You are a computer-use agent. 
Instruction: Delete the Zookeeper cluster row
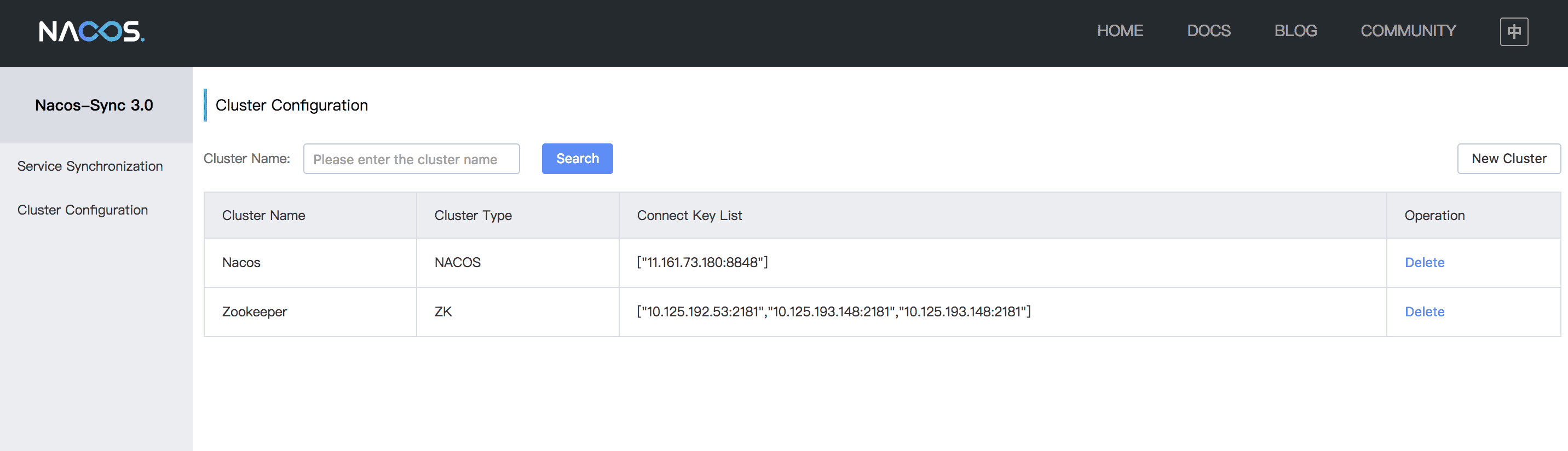tap(1424, 311)
